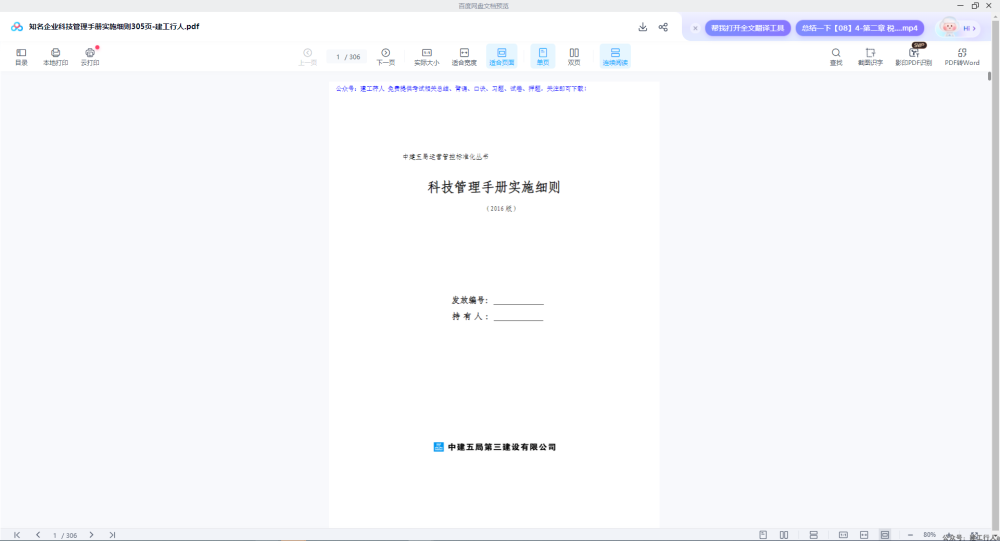Open 查找 search tool
The height and width of the screenshot is (541, 1000).
point(835,56)
